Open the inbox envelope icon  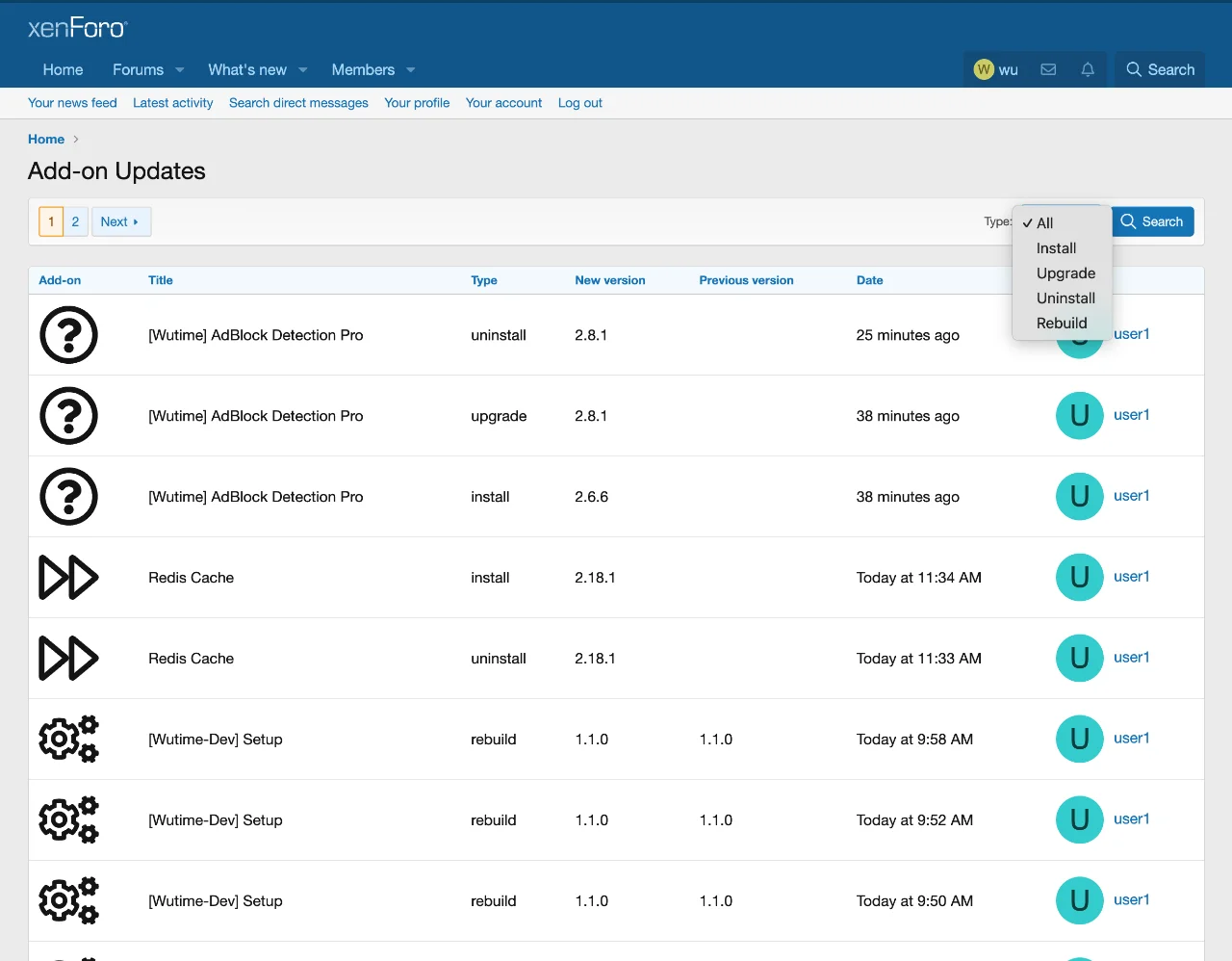pyautogui.click(x=1048, y=69)
